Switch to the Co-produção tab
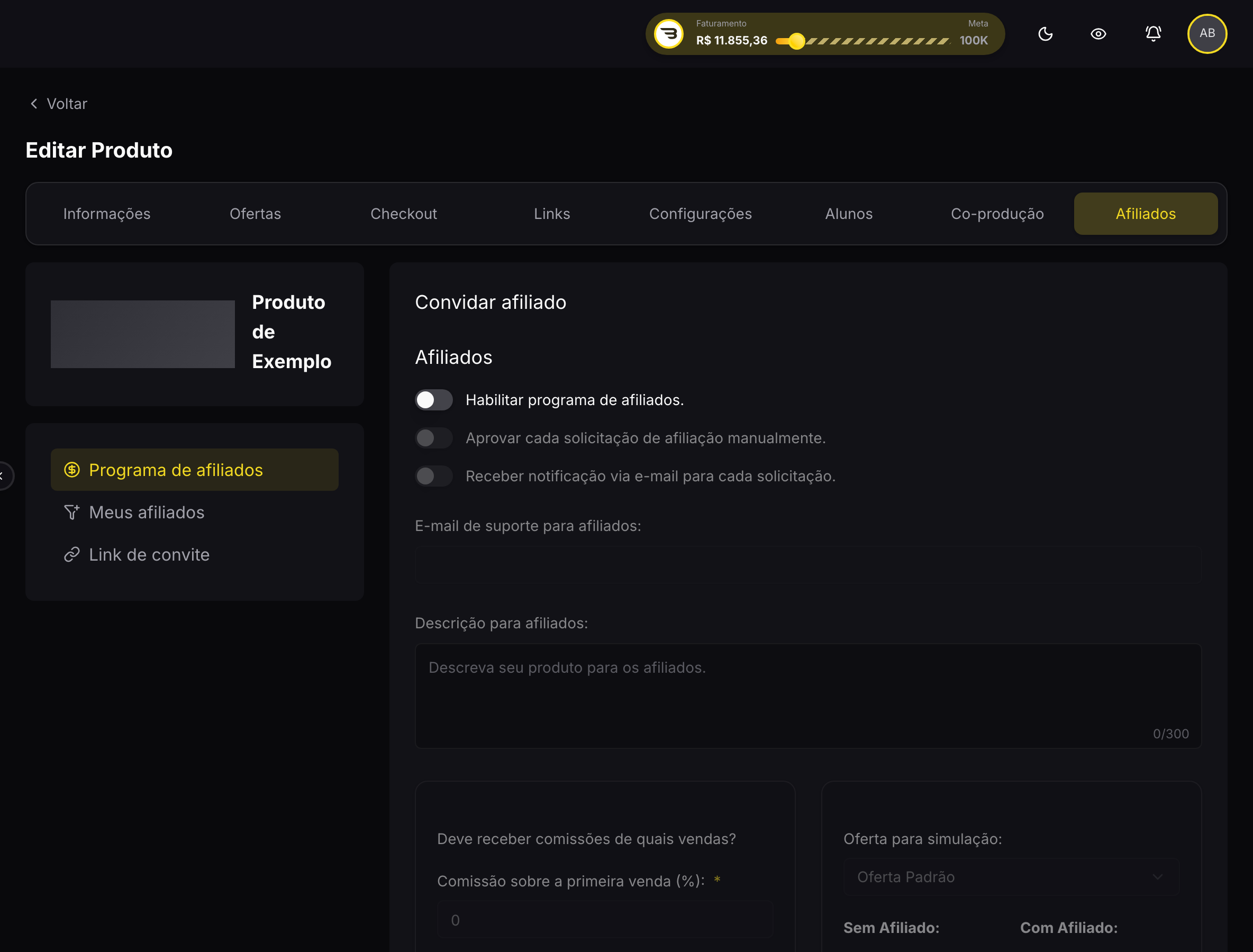 997,214
